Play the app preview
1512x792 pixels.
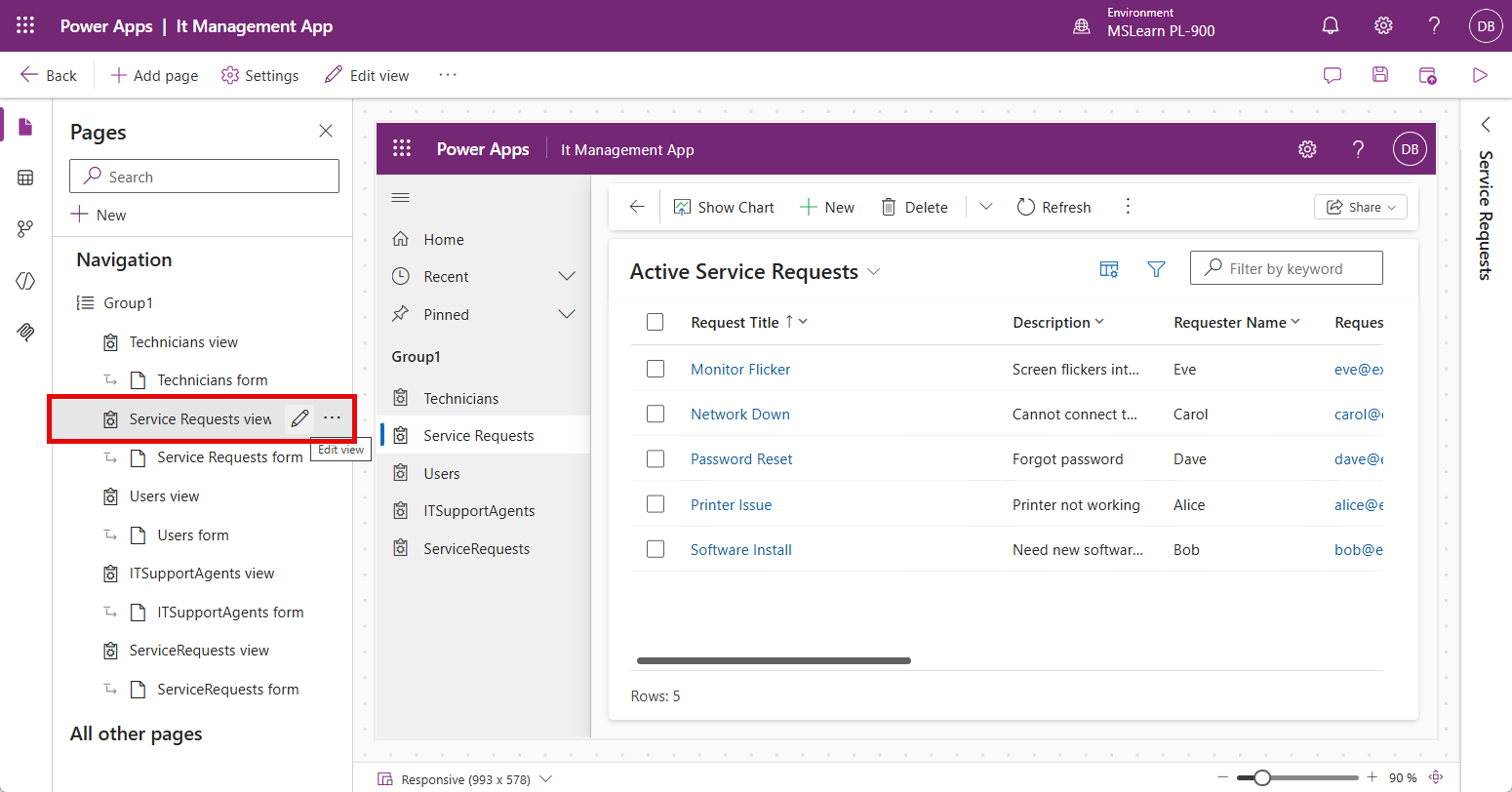1480,75
